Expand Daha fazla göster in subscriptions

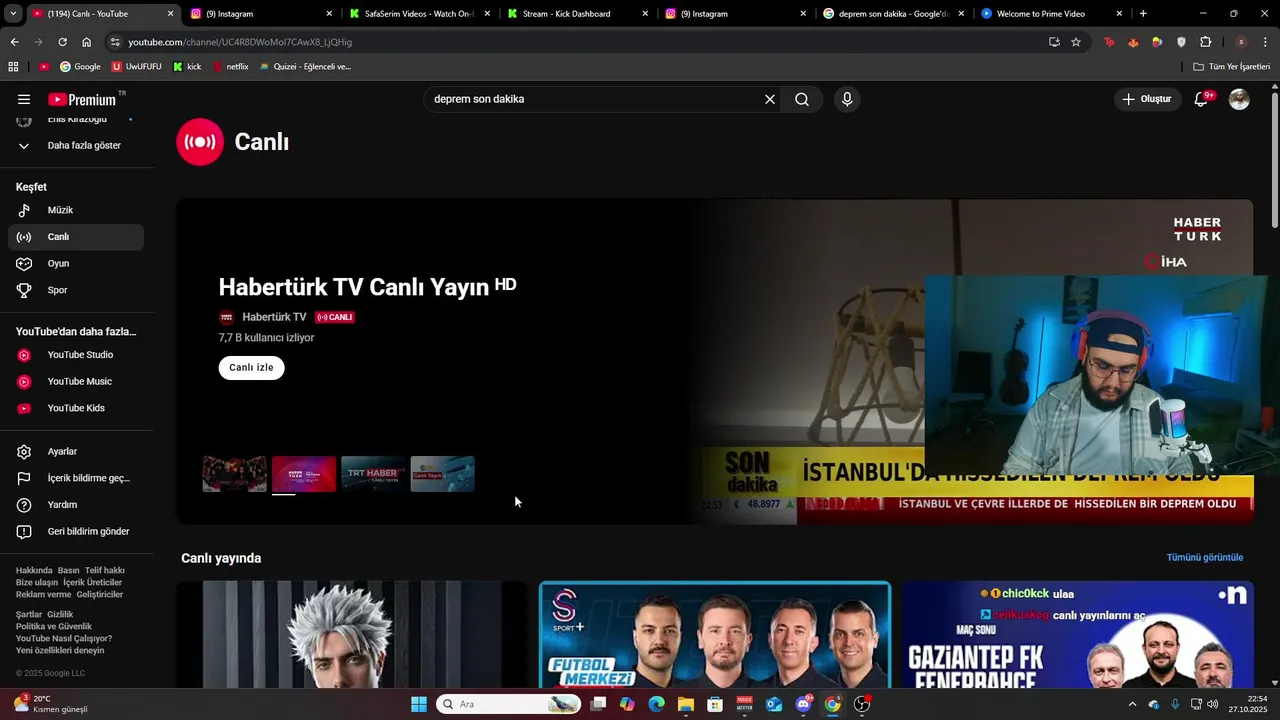pyautogui.click(x=76, y=145)
